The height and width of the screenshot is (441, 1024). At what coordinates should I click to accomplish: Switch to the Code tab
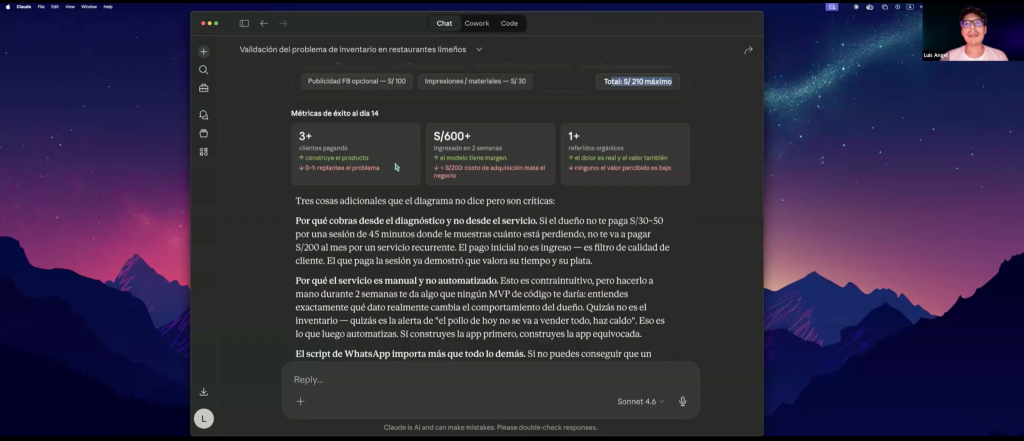pos(509,24)
